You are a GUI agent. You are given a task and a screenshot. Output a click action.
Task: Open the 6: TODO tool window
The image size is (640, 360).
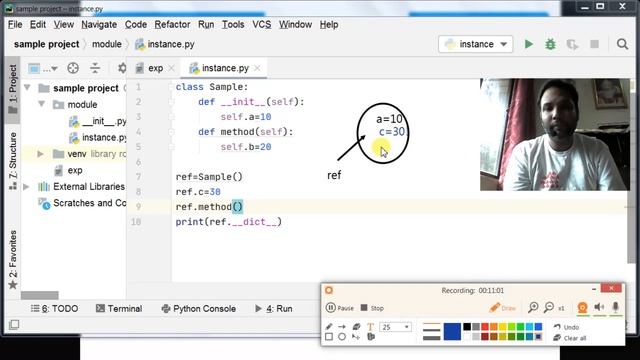tap(54, 309)
